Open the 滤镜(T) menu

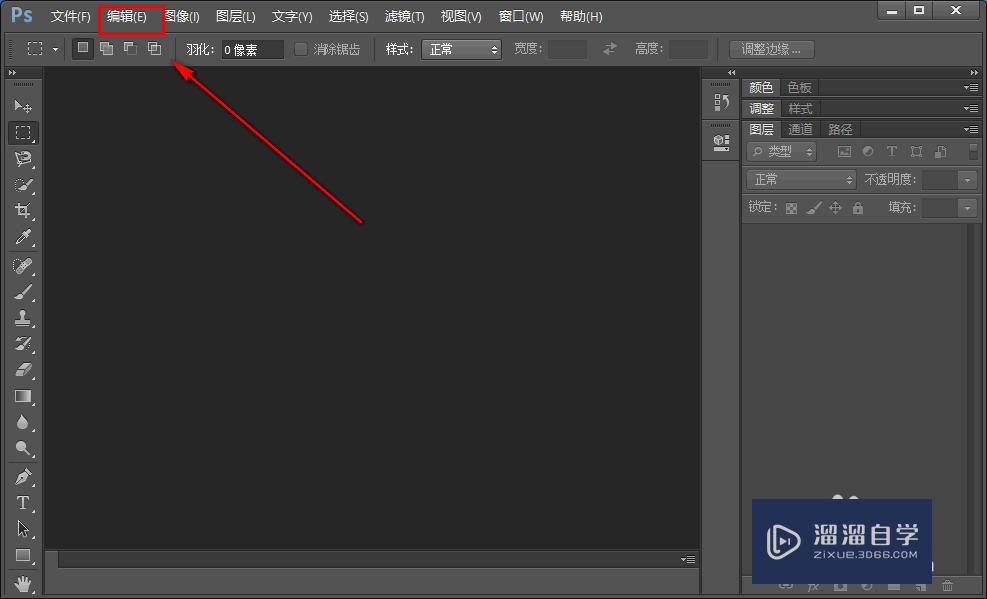point(404,17)
